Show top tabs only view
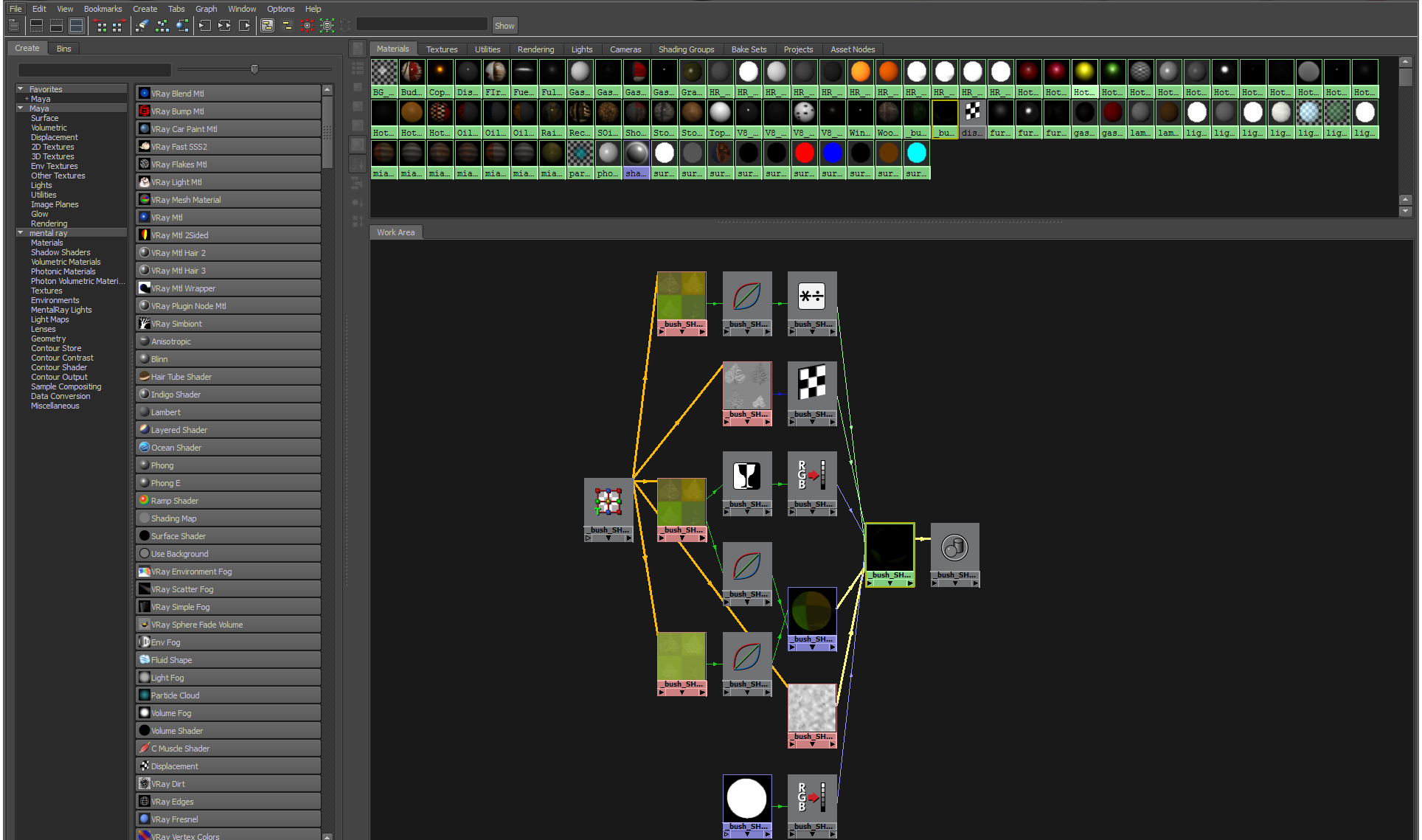The height and width of the screenshot is (840, 1422). pos(36,26)
